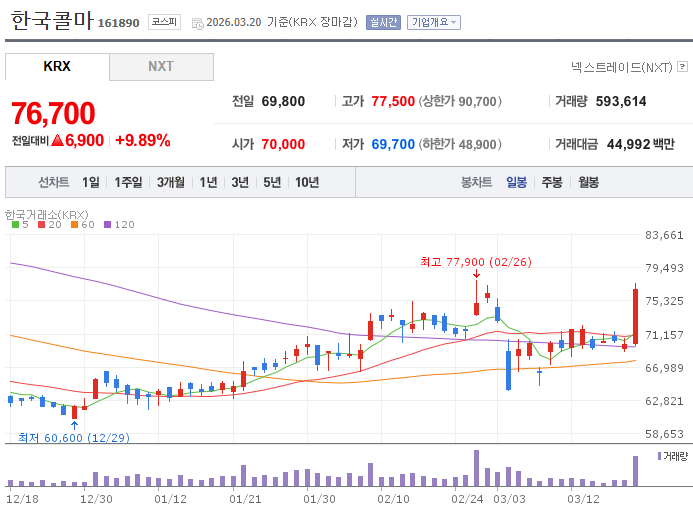Click the green 5-day moving average legend swatch
Viewport: 693px width, 511px height.
(x=15, y=225)
